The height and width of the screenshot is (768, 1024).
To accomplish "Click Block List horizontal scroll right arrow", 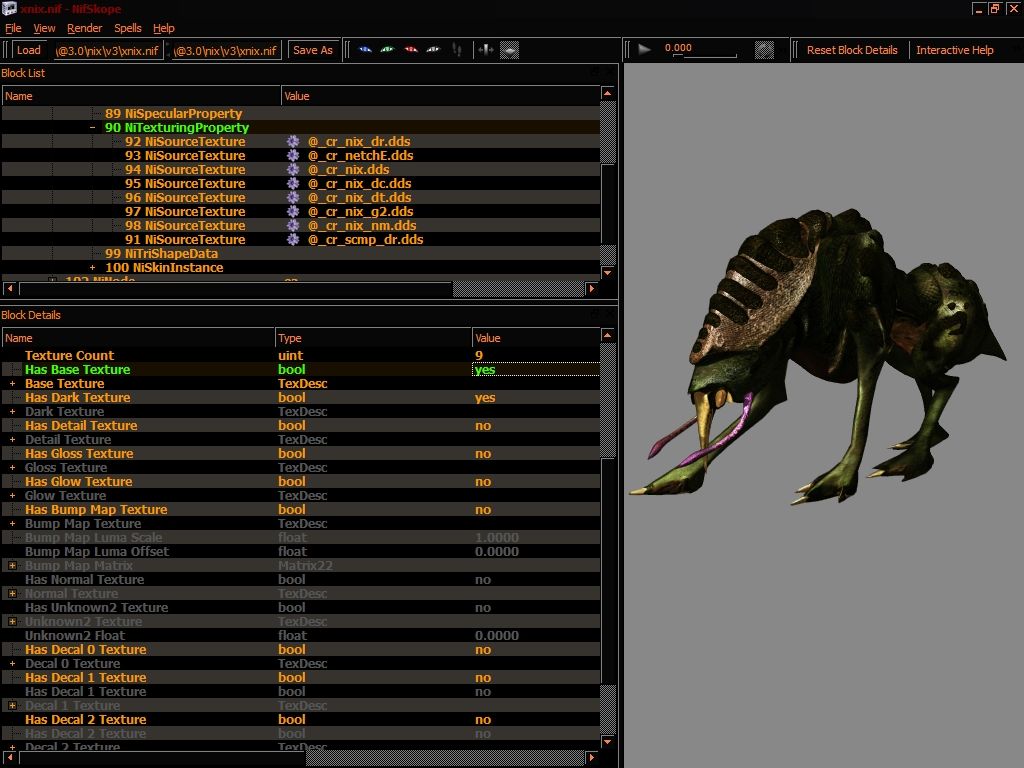I will (592, 289).
